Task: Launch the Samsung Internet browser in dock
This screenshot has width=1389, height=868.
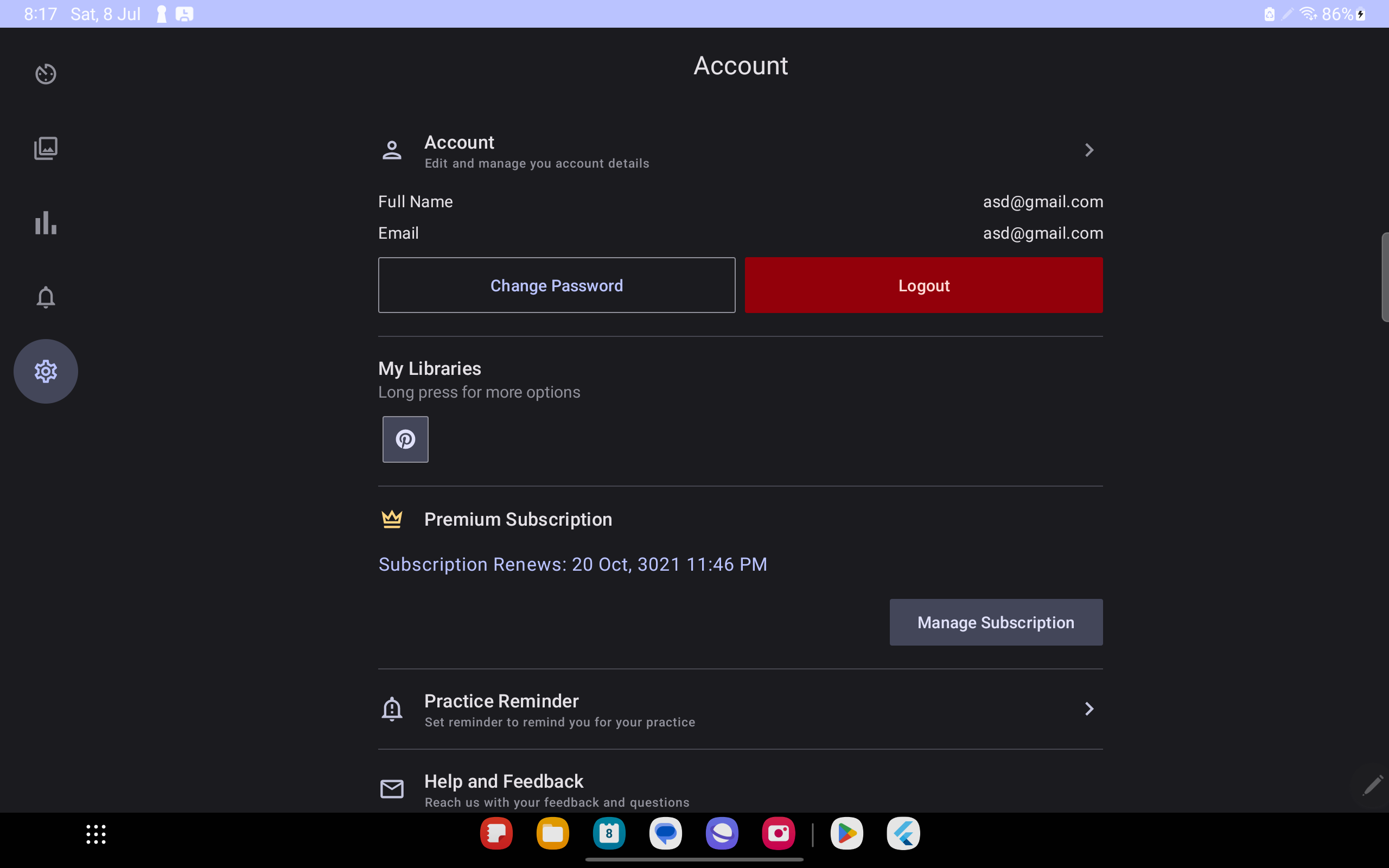Action: 722,833
